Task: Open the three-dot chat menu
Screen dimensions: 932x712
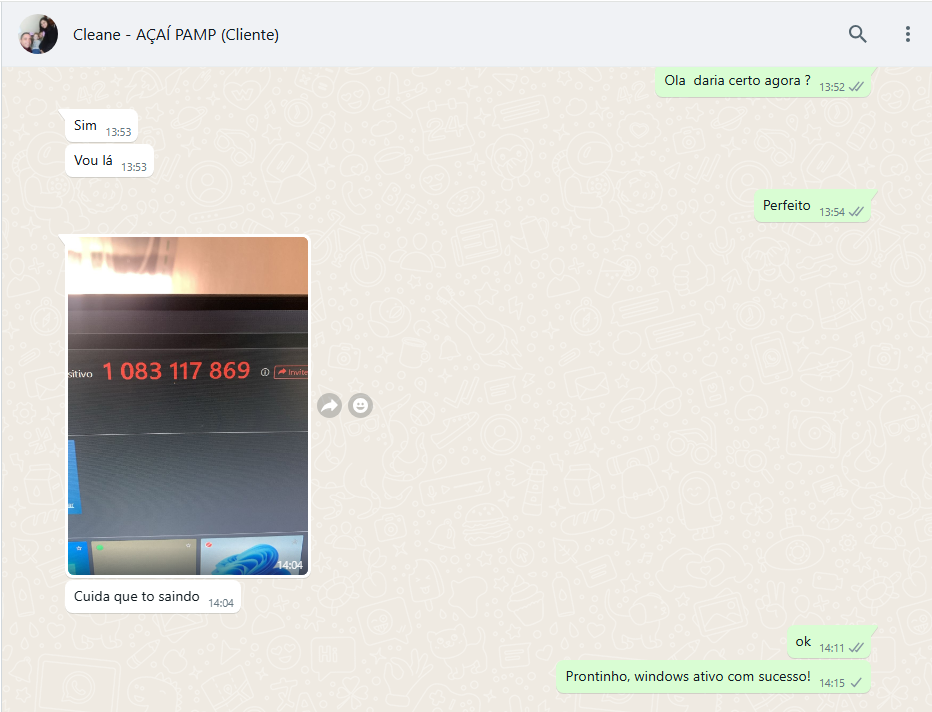Action: pyautogui.click(x=908, y=34)
